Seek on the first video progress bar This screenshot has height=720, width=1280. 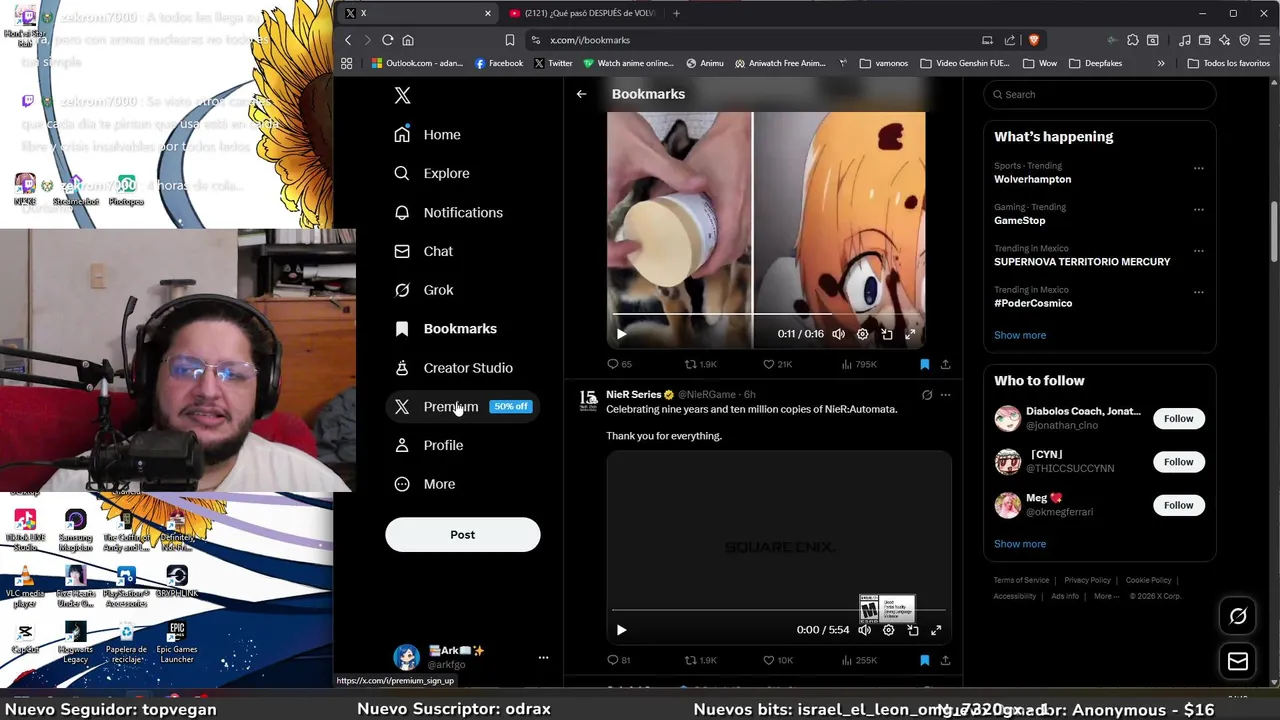pyautogui.click(x=766, y=314)
